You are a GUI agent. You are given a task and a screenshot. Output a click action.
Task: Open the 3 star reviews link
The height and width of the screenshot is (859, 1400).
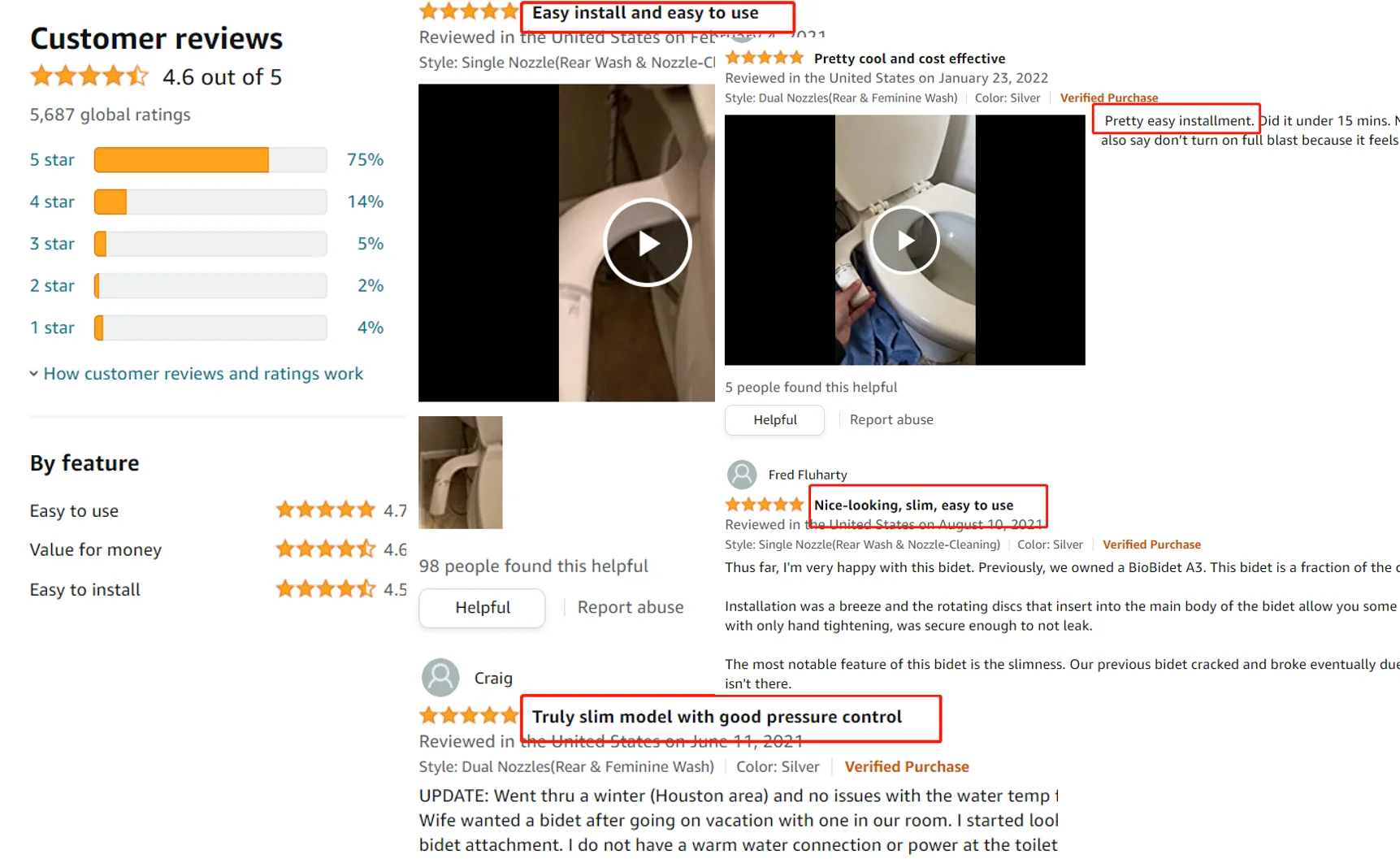pyautogui.click(x=52, y=244)
